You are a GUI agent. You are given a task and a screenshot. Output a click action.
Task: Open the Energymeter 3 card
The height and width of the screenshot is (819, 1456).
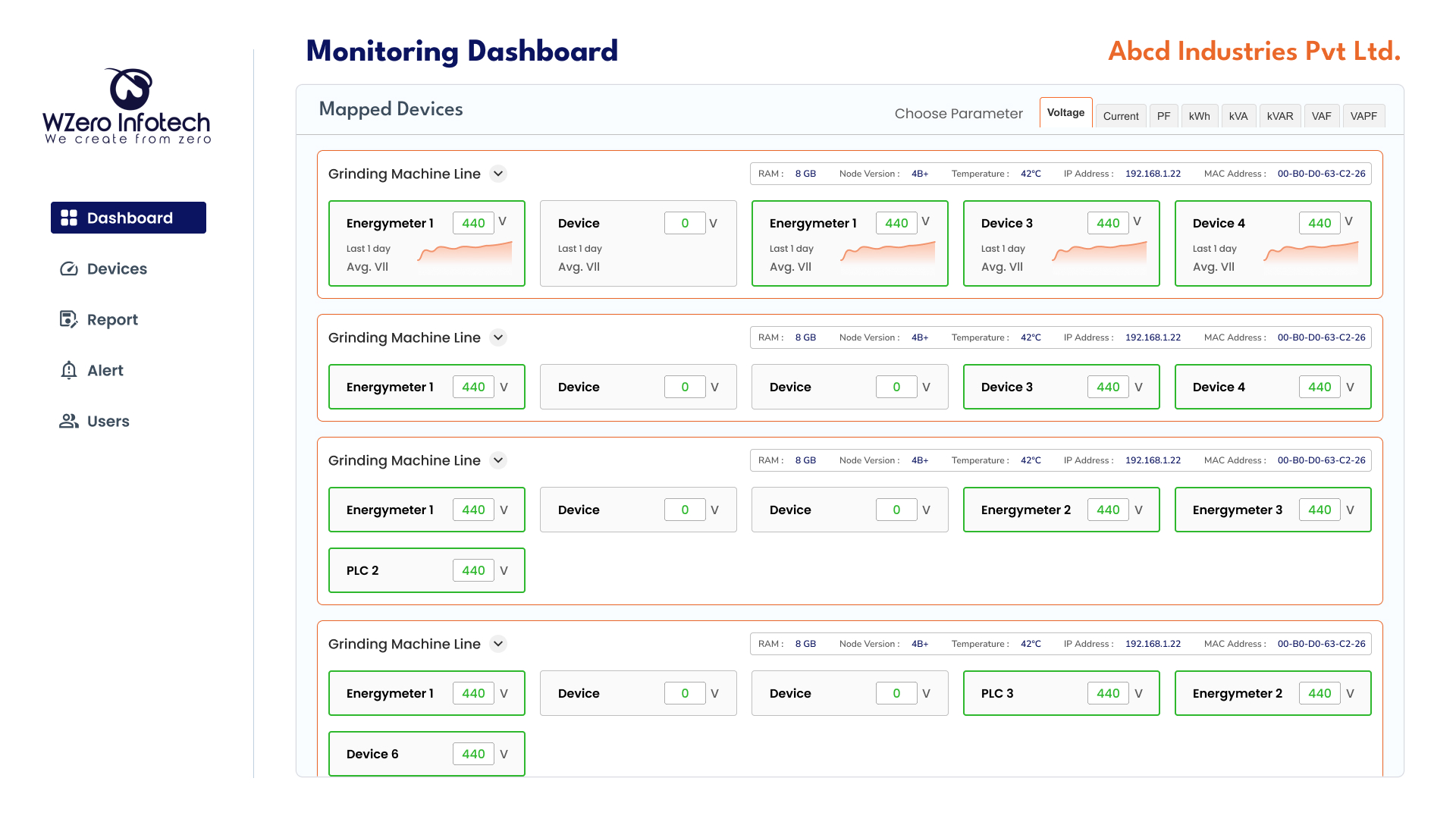coord(1273,510)
